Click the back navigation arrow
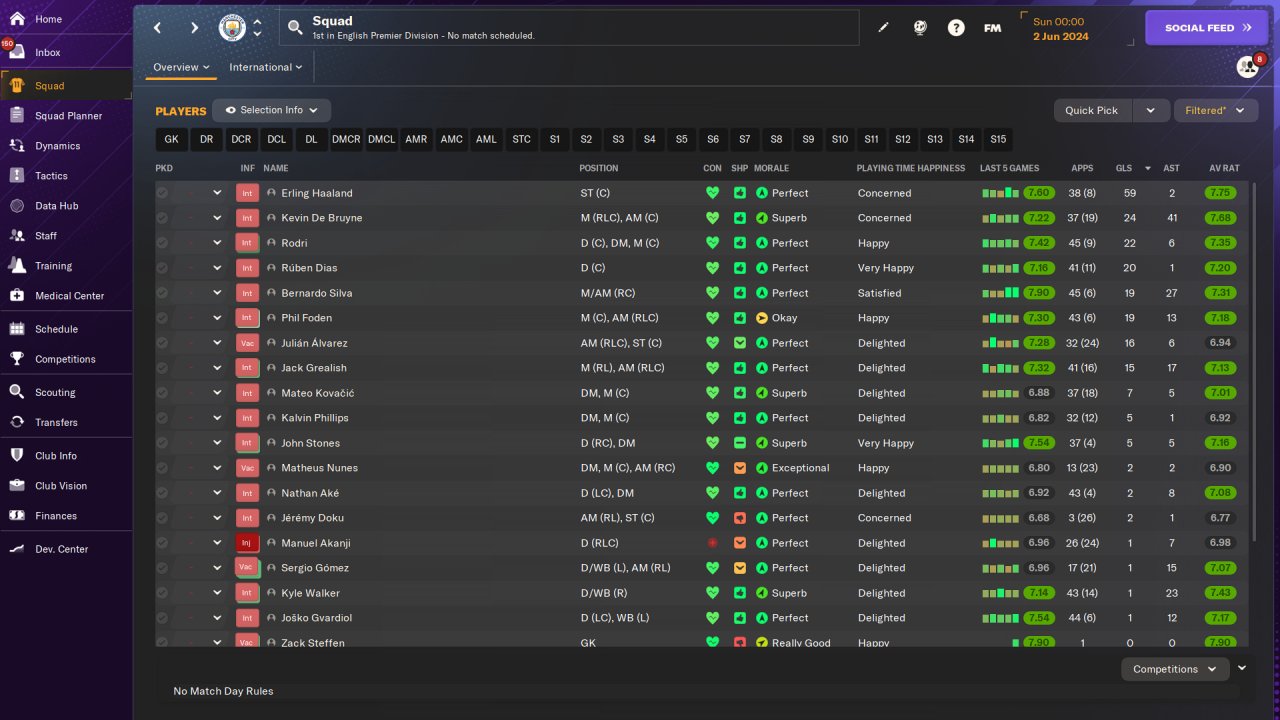The width and height of the screenshot is (1280, 720). point(158,28)
